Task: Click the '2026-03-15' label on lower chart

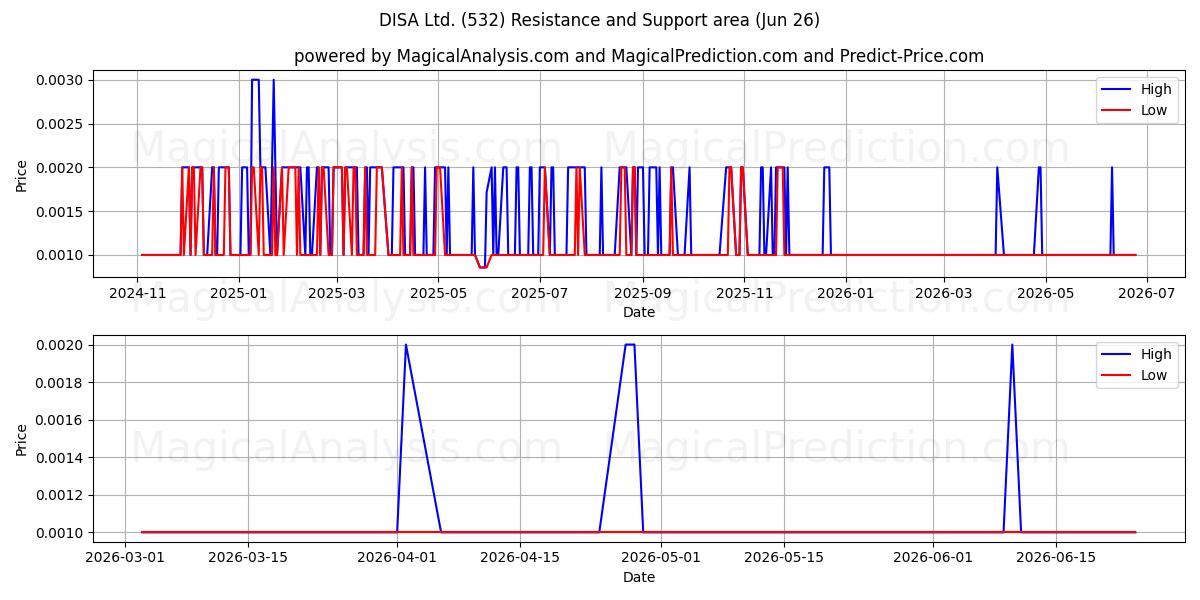Action: click(249, 558)
